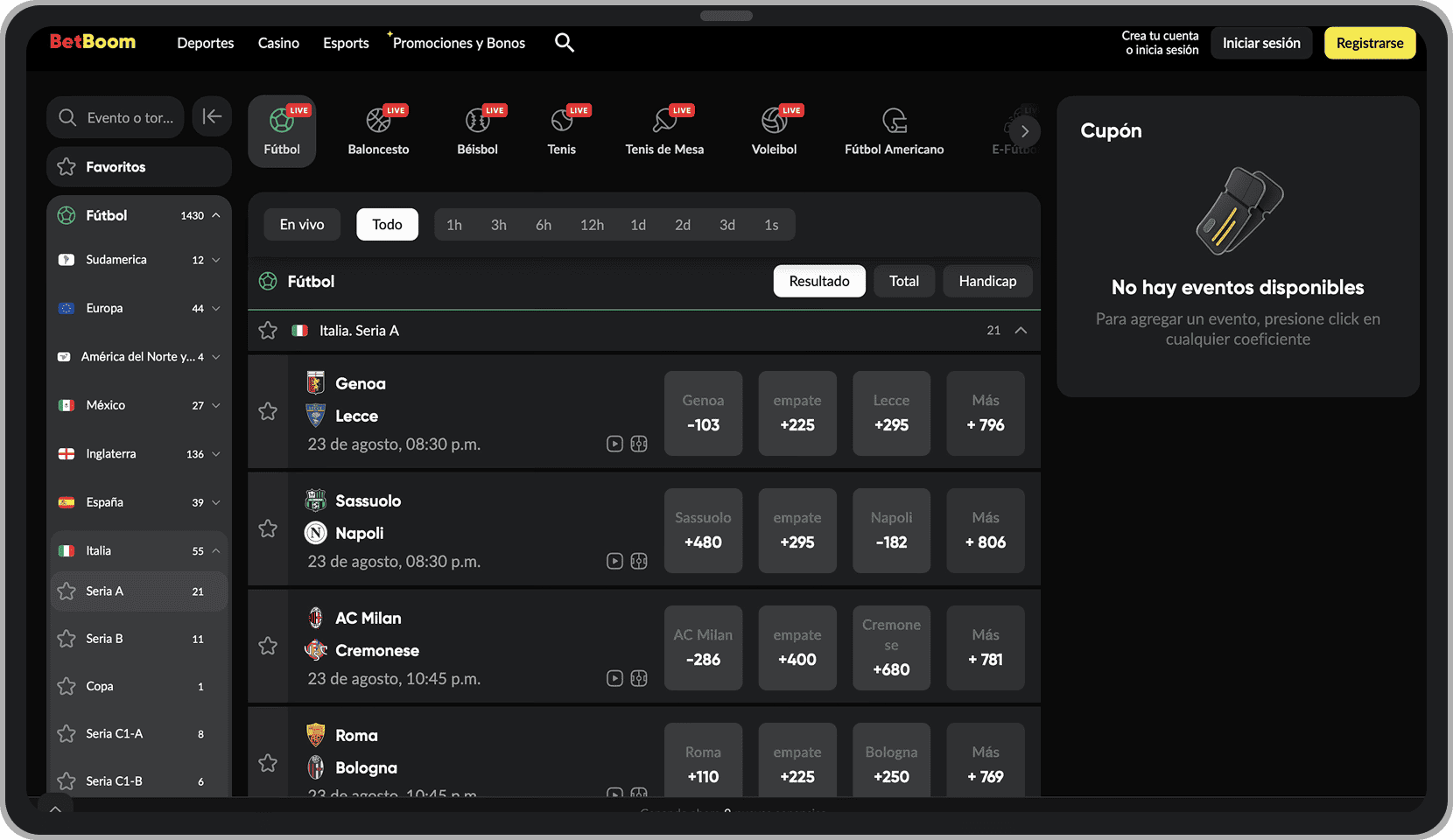
Task: Open live stream for AC Milan vs Cremonese
Action: [614, 678]
